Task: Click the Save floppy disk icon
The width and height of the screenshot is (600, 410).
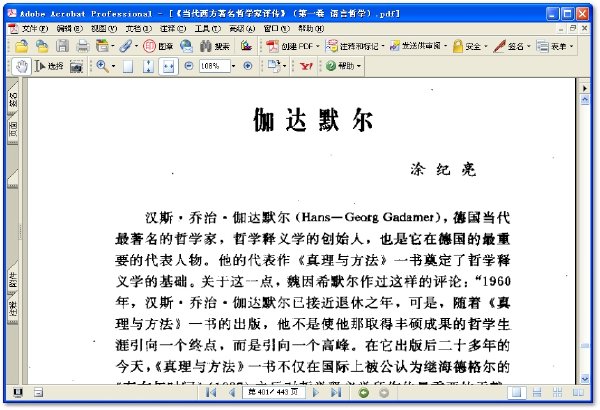Action: pos(62,46)
